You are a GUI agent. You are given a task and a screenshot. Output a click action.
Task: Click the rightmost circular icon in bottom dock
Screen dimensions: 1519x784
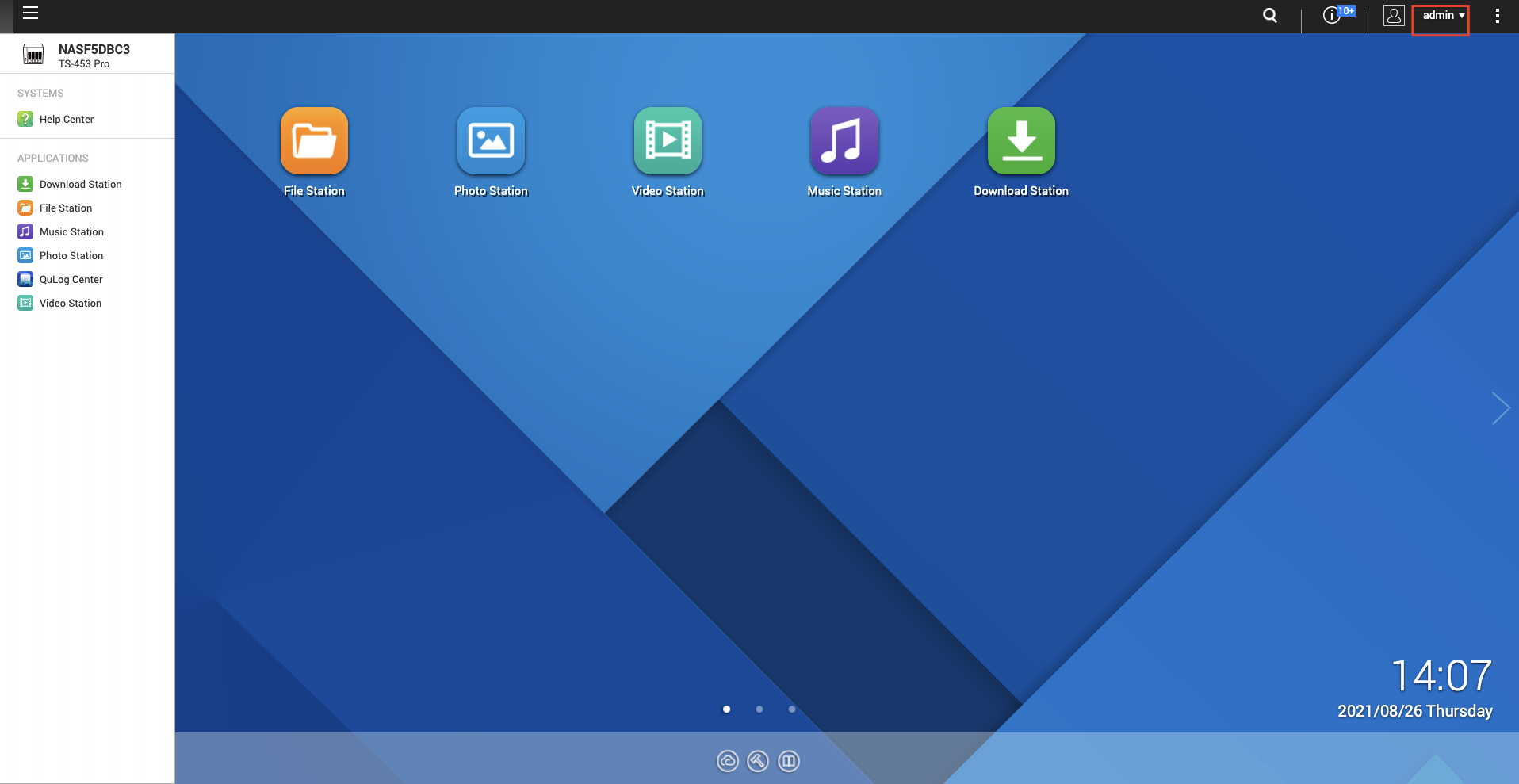coord(789,761)
